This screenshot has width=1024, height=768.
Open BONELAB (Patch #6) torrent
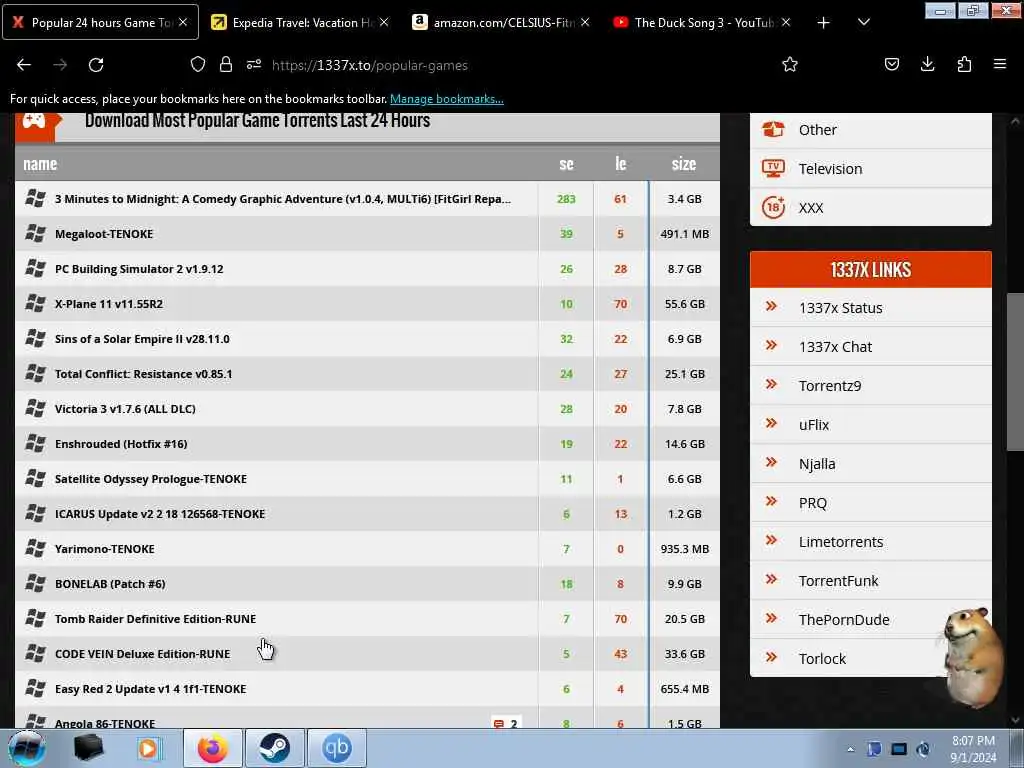(110, 584)
